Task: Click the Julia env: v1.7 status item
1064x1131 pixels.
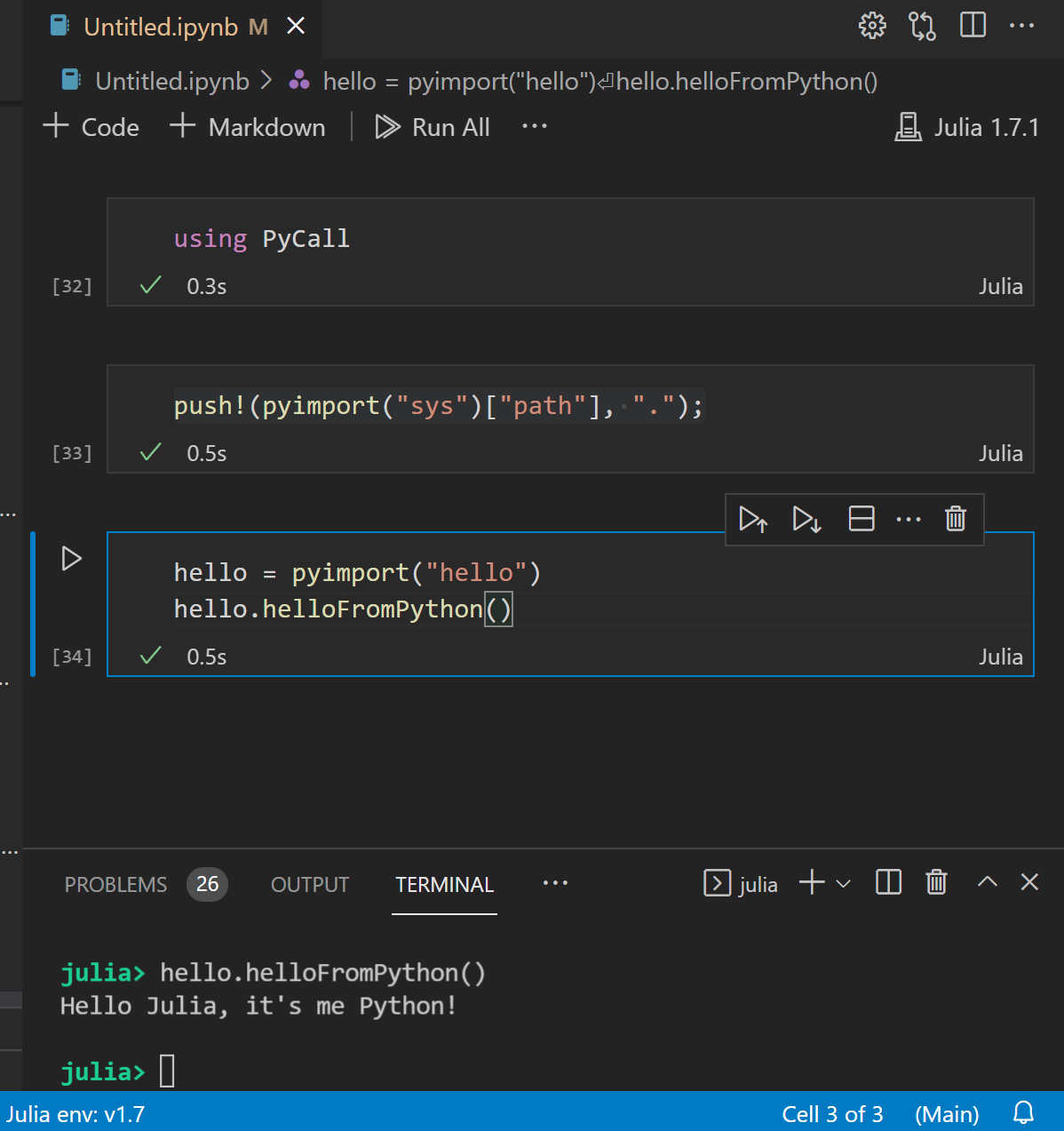Action: pos(75,1114)
